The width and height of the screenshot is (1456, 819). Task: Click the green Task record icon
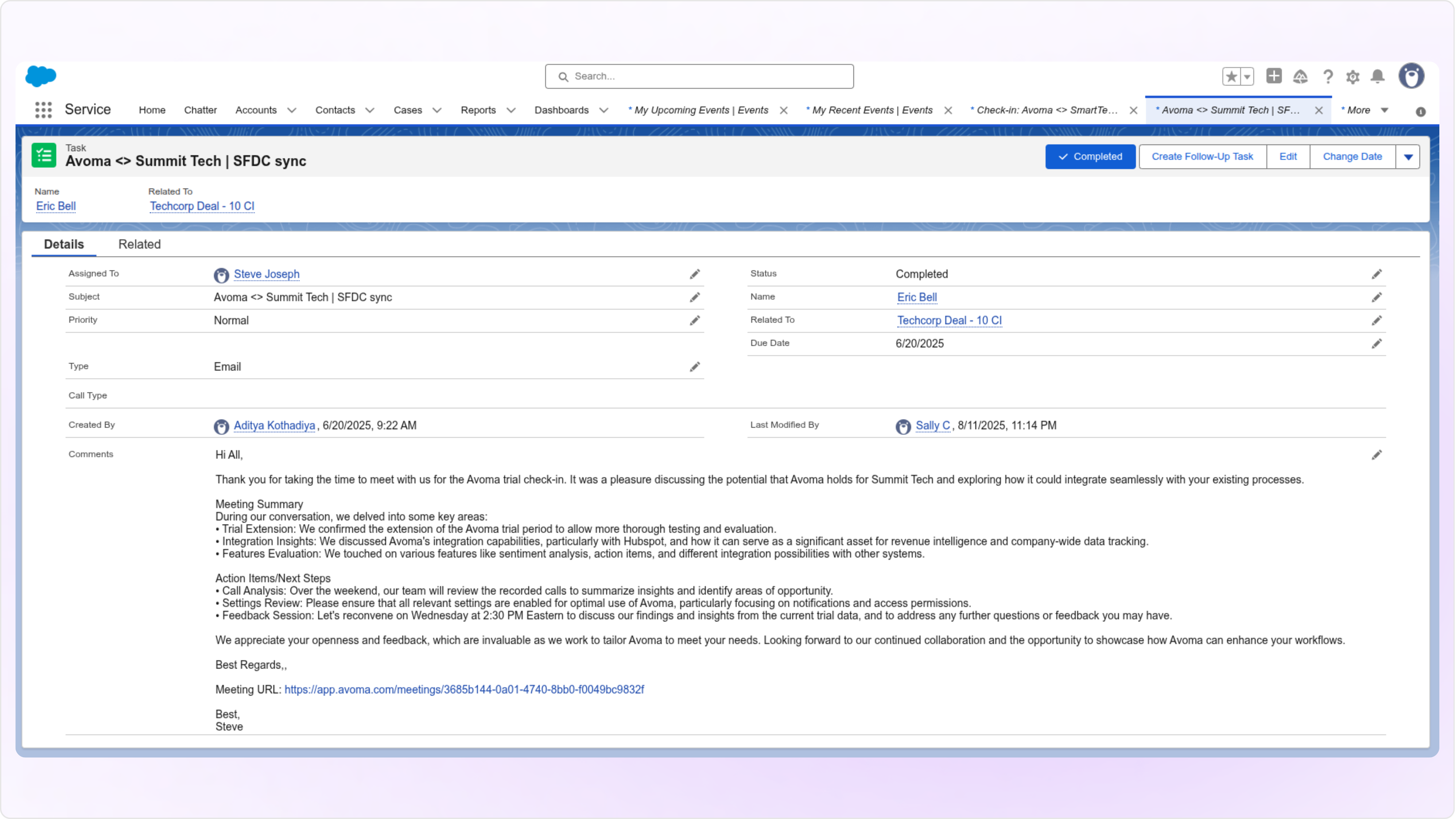tap(44, 155)
